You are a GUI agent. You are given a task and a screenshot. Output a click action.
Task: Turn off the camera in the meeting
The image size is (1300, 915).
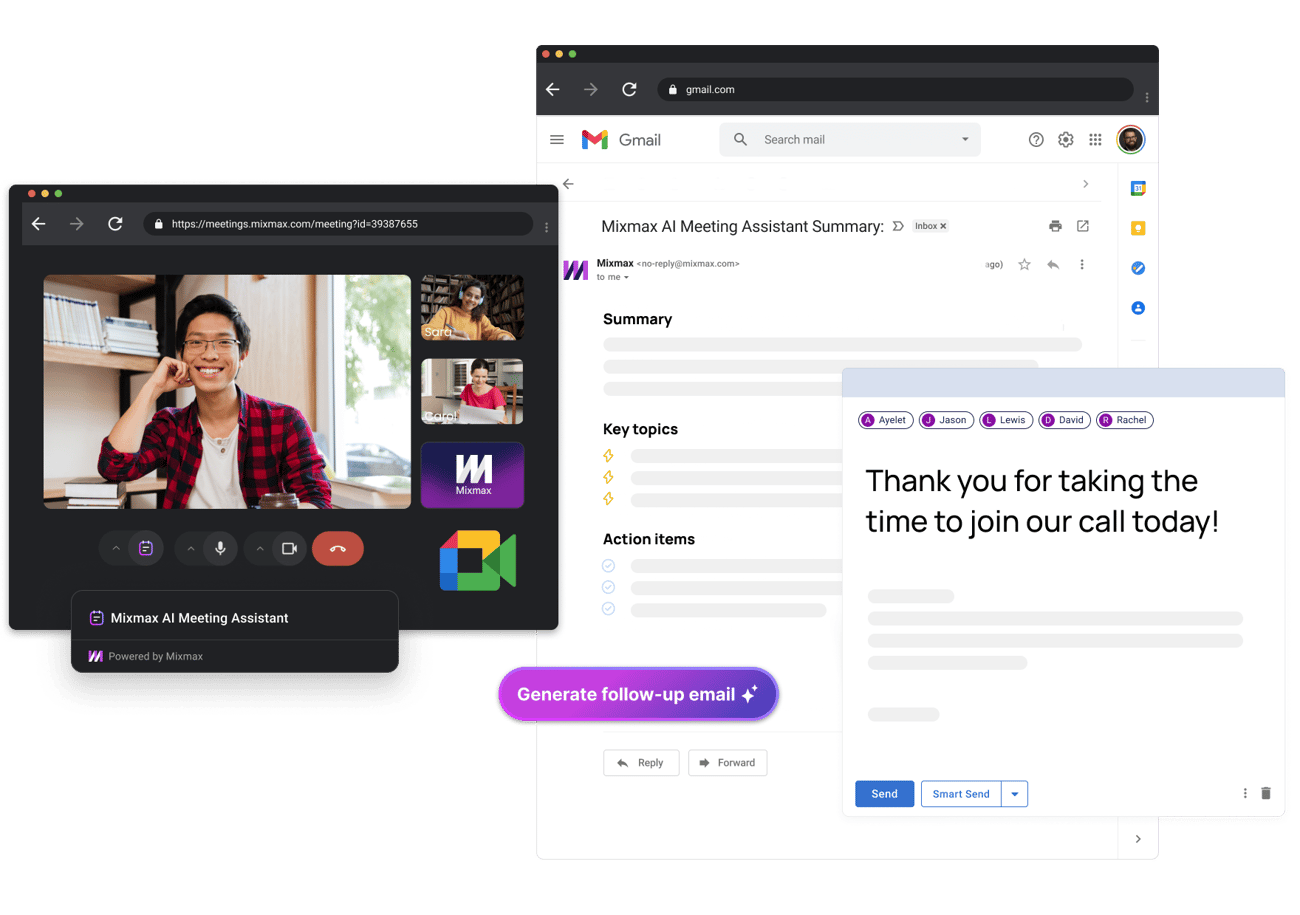point(290,548)
